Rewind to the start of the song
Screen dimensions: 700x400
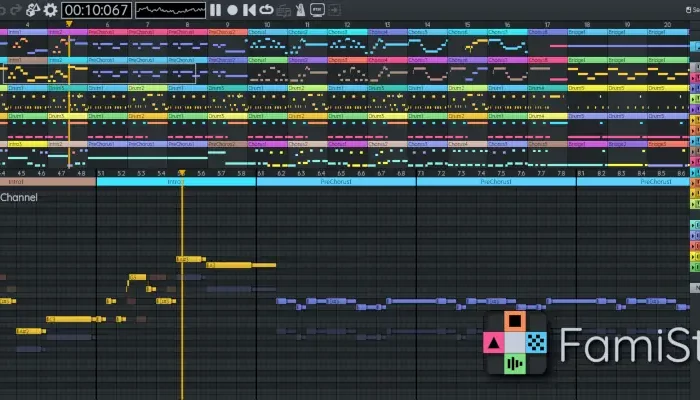(249, 10)
